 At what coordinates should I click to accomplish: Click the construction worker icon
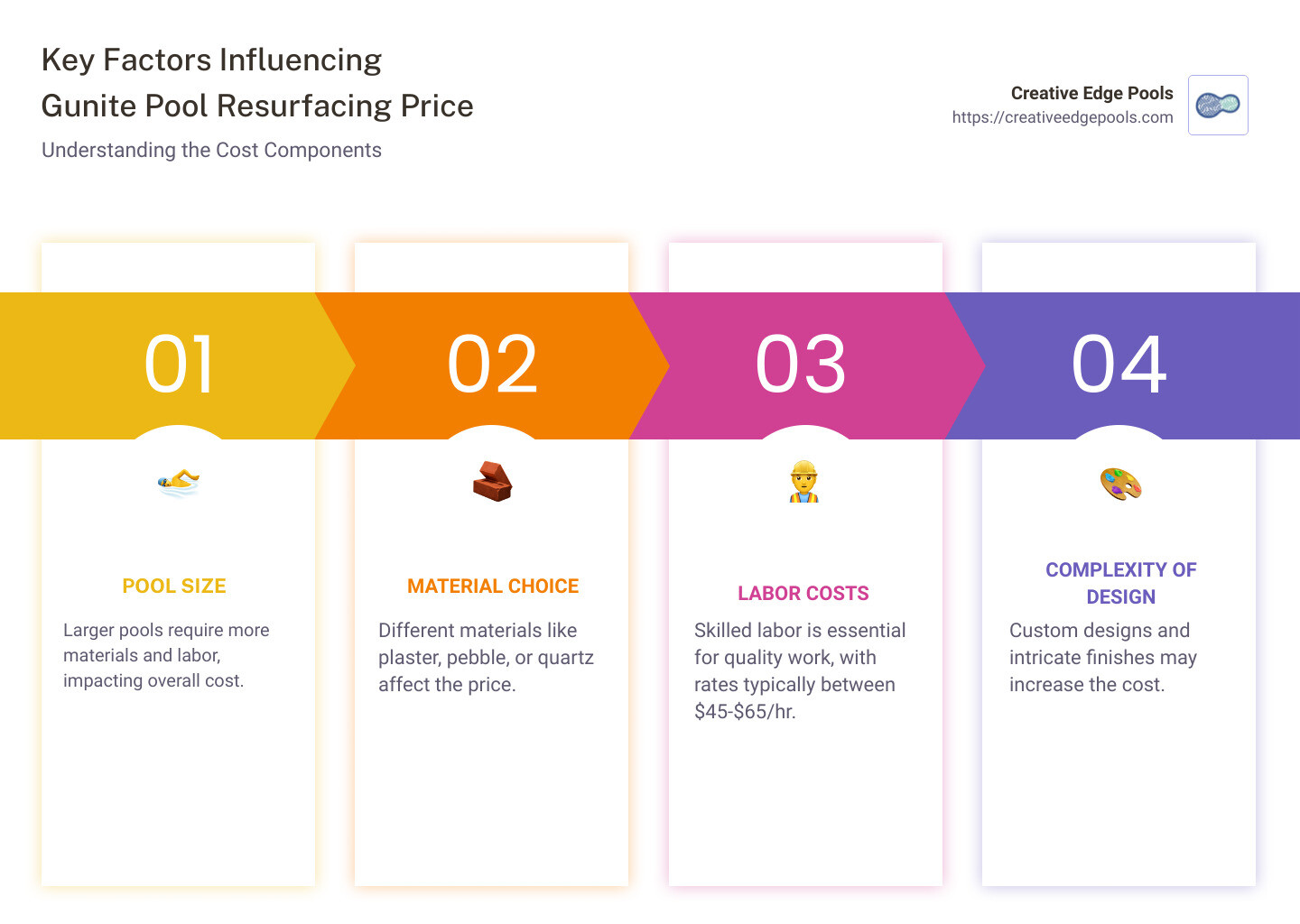803,482
